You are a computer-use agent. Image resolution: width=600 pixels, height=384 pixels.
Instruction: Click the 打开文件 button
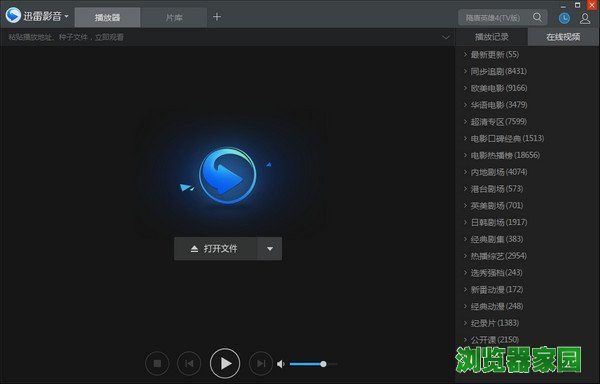click(215, 249)
